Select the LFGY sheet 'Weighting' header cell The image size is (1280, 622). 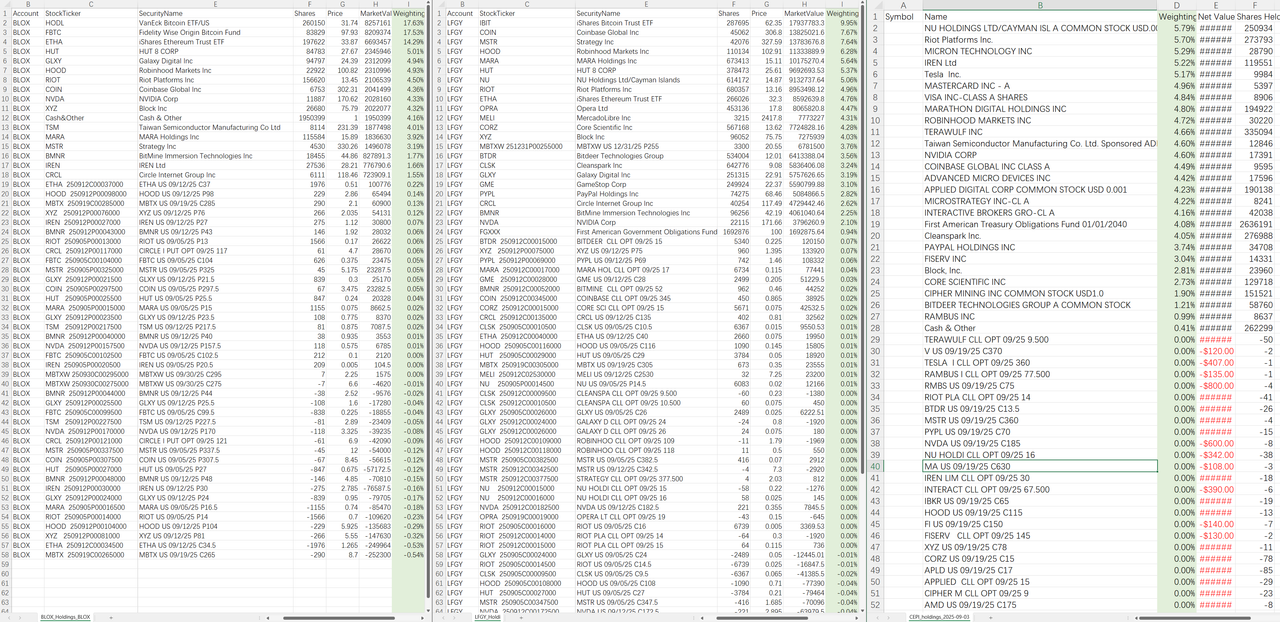(843, 14)
